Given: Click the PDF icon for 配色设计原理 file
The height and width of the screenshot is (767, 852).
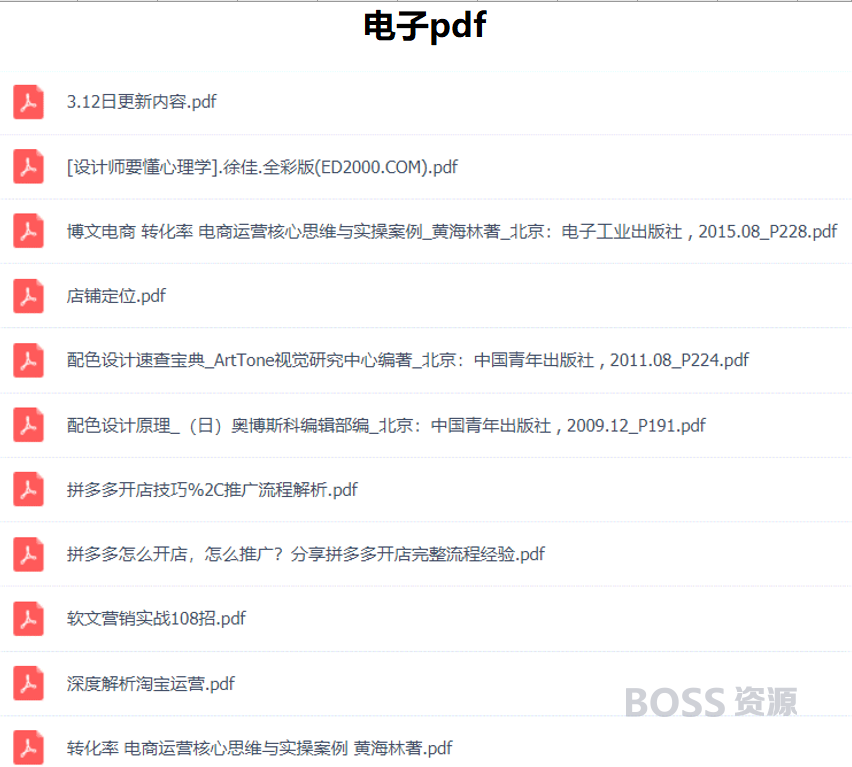Looking at the screenshot, I should pyautogui.click(x=28, y=425).
